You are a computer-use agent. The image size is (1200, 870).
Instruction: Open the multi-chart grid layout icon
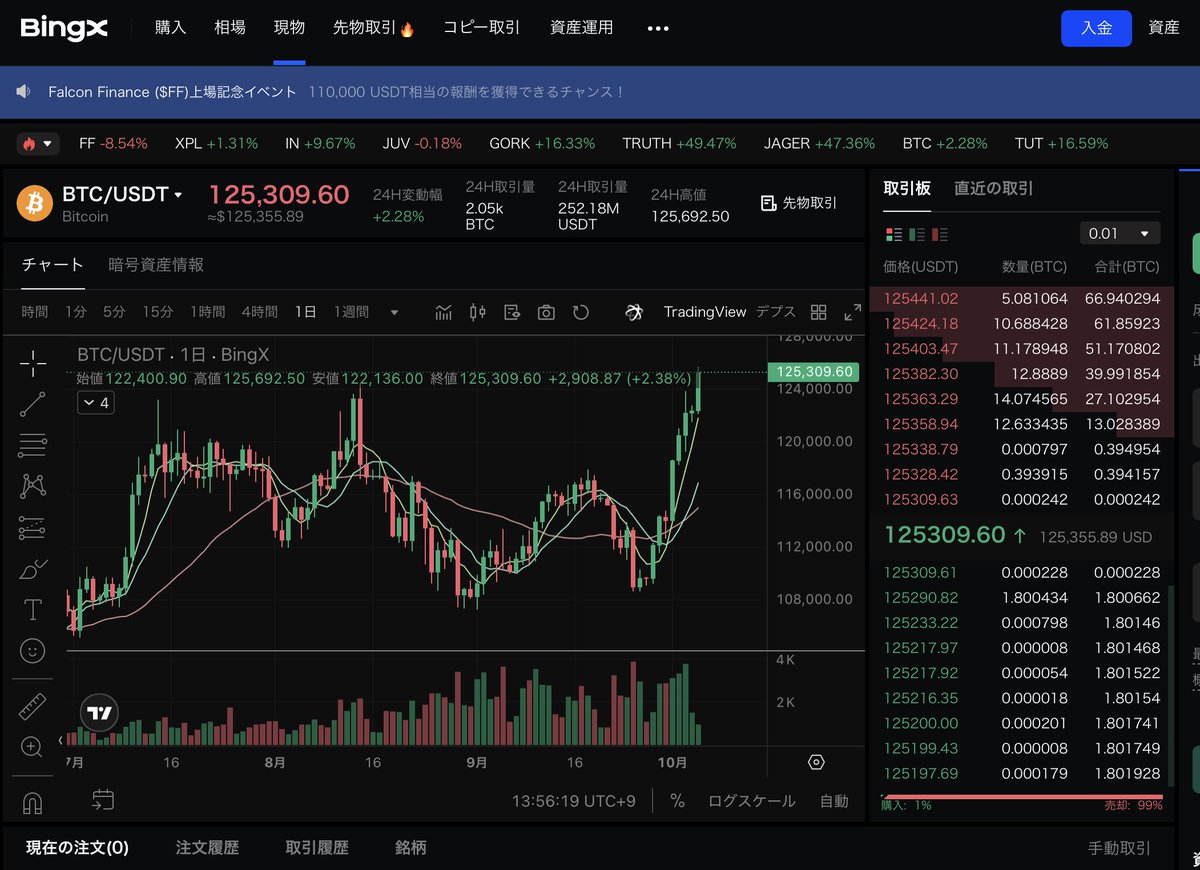click(818, 312)
